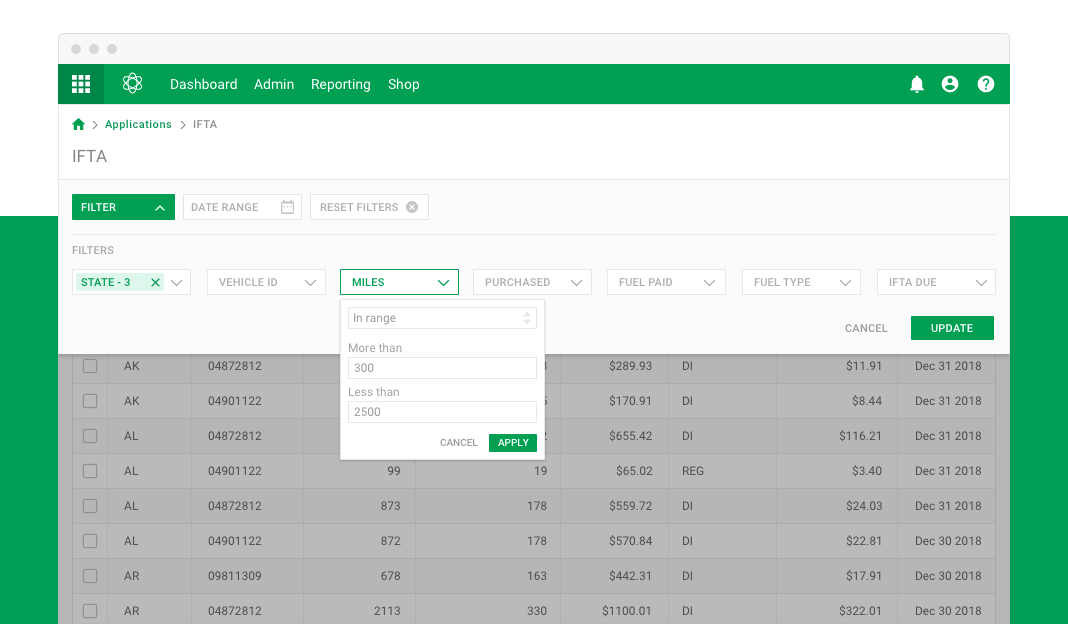
Task: Check the AL row with $559.72 checkbox
Action: coord(90,506)
